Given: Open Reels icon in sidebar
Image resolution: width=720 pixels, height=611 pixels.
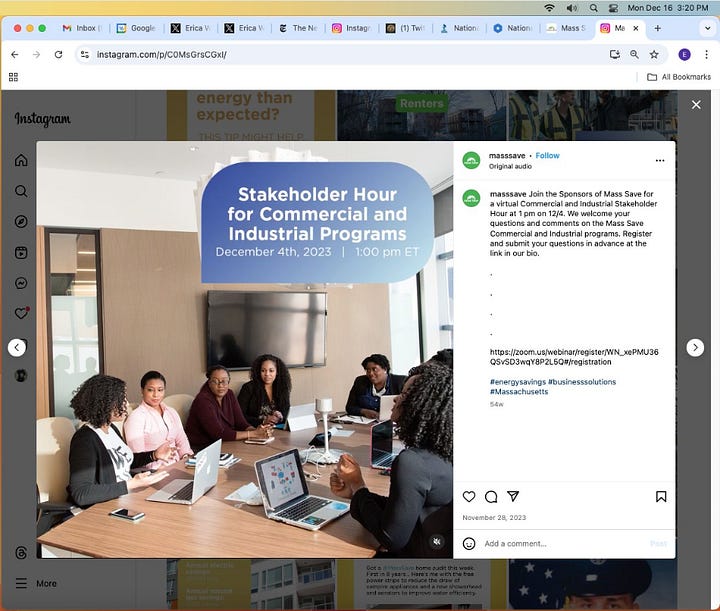Looking at the screenshot, I should pos(21,252).
